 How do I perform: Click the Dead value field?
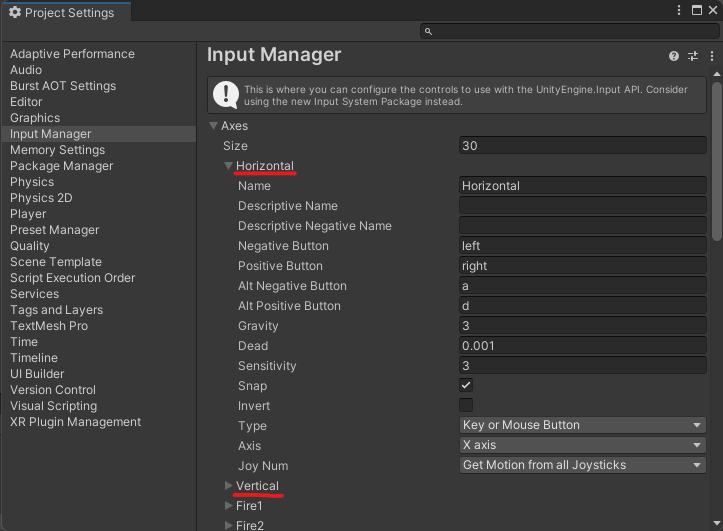pos(582,345)
